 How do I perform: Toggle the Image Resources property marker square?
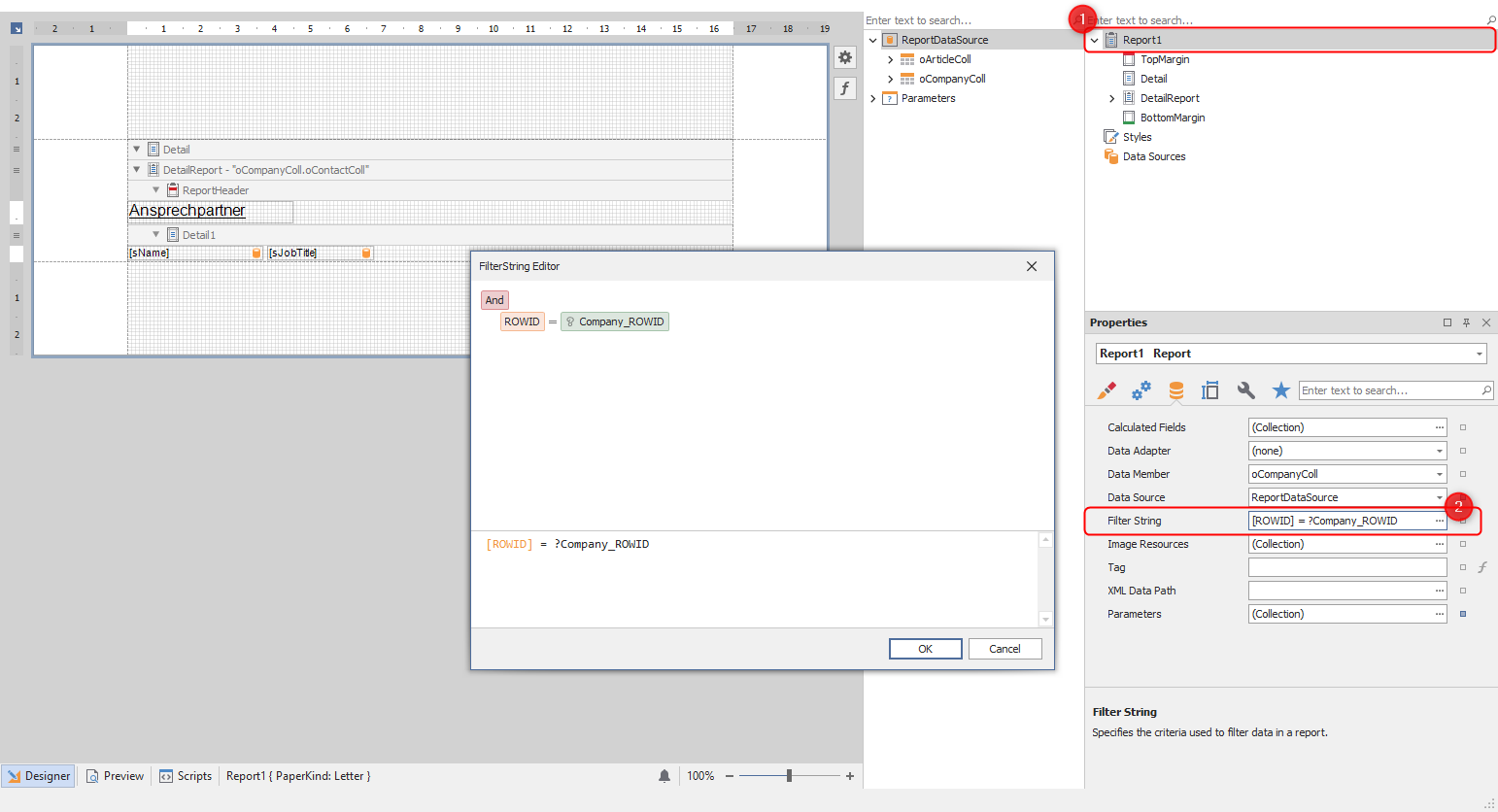pos(1463,544)
